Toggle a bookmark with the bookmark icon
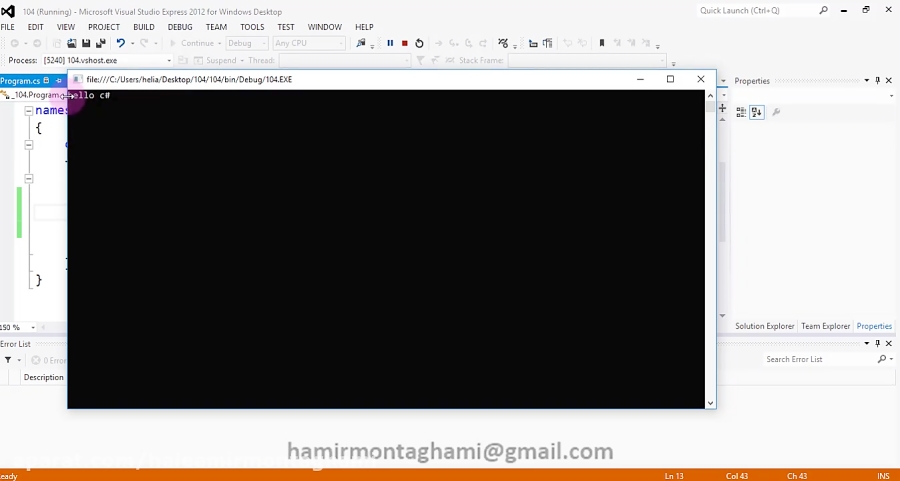This screenshot has height=481, width=900. pos(602,43)
